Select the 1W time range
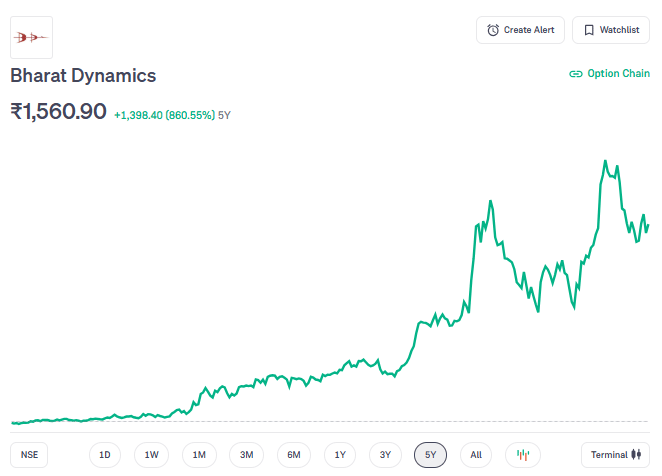662x476 pixels. tap(151, 455)
